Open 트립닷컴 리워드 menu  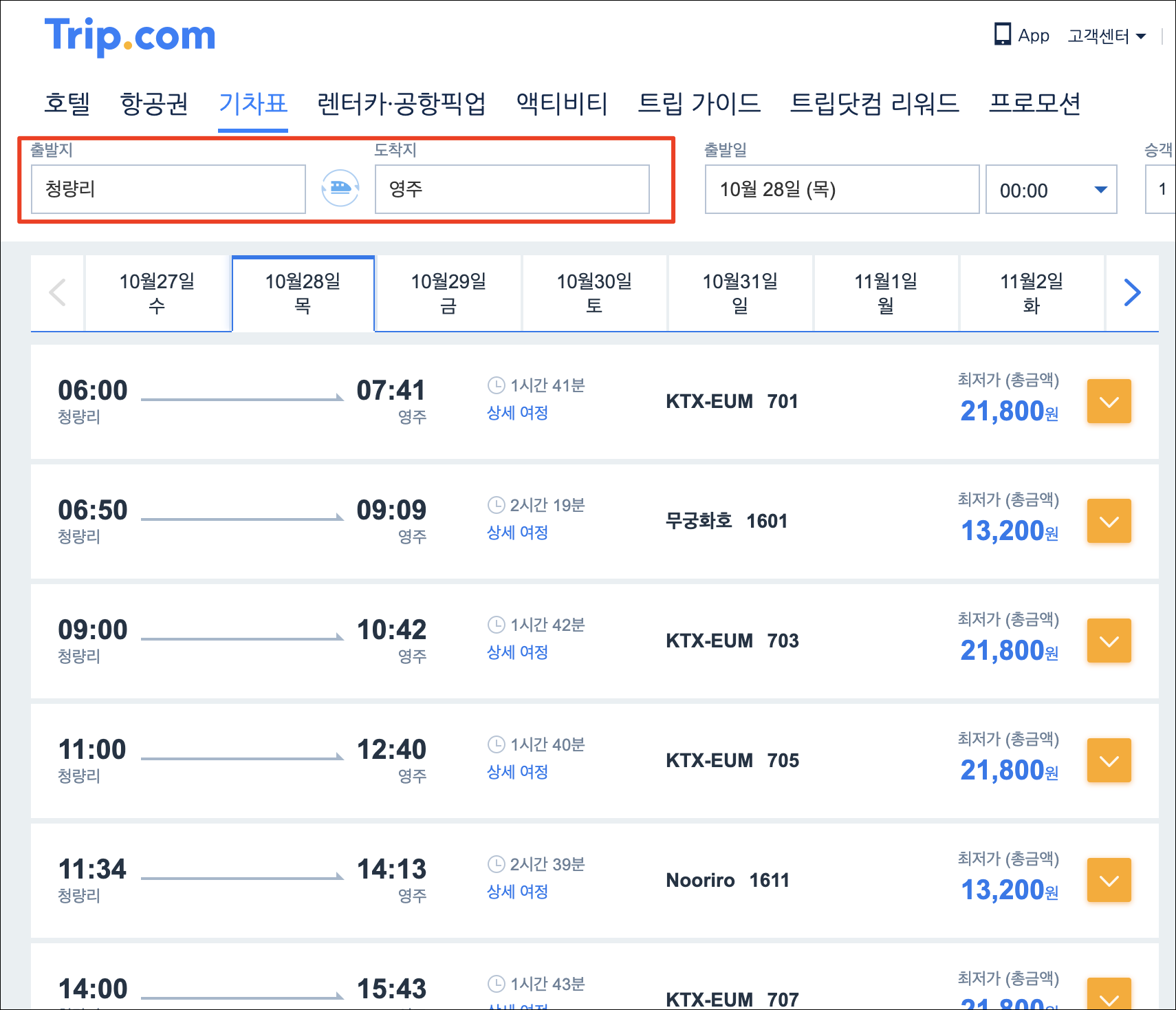tap(874, 103)
